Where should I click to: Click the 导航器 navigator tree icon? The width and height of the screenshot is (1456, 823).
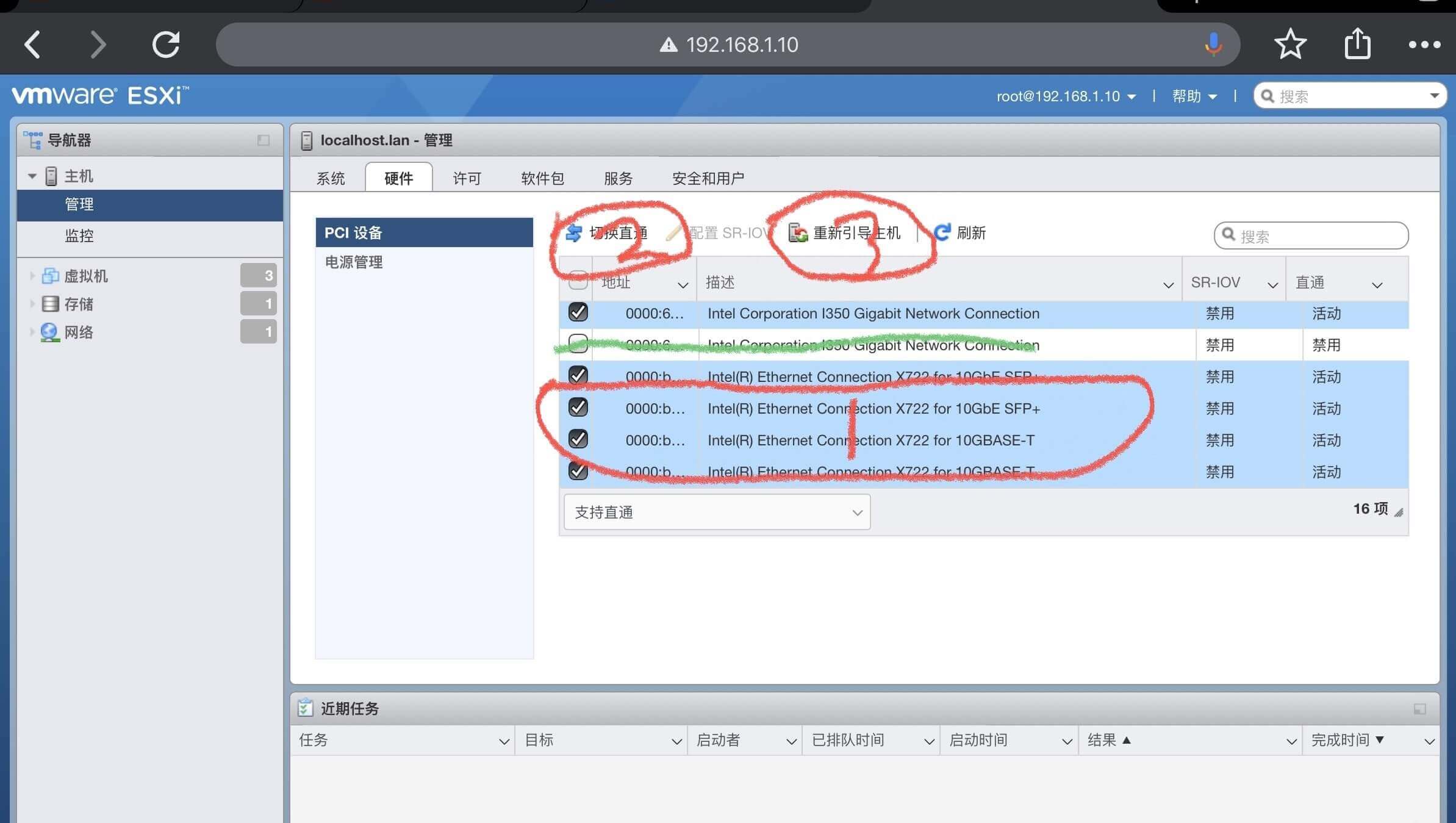(33, 140)
